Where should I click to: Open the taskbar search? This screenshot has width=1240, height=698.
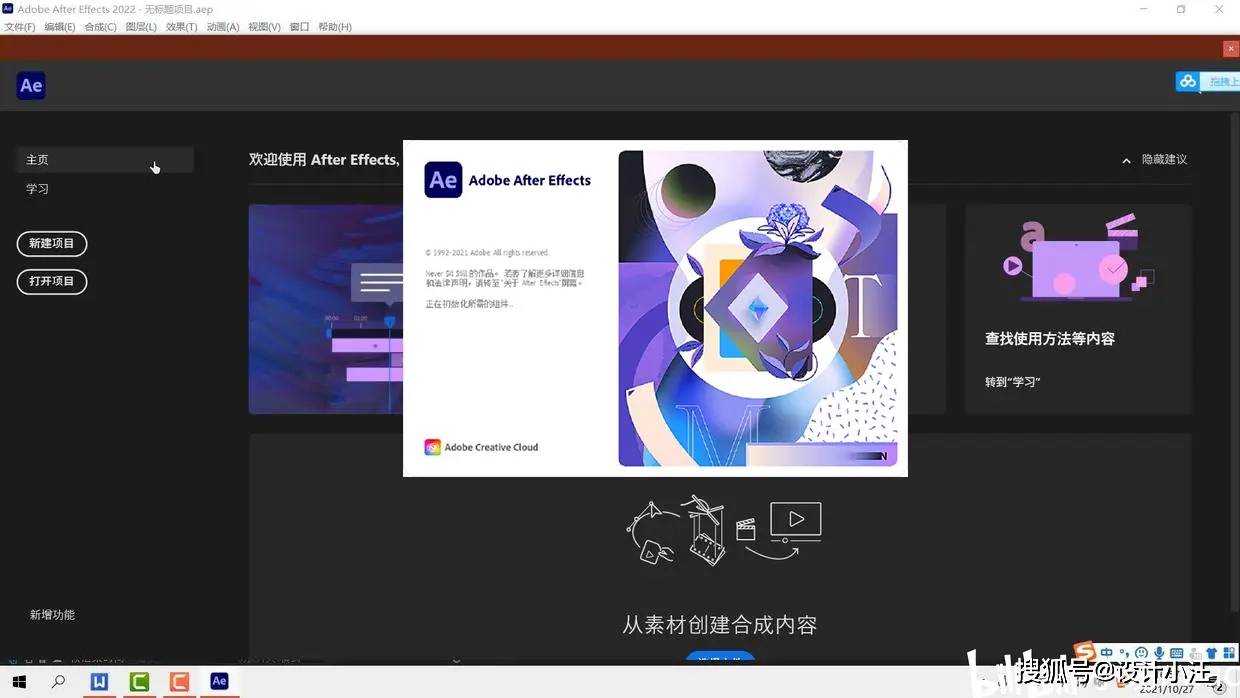point(59,682)
